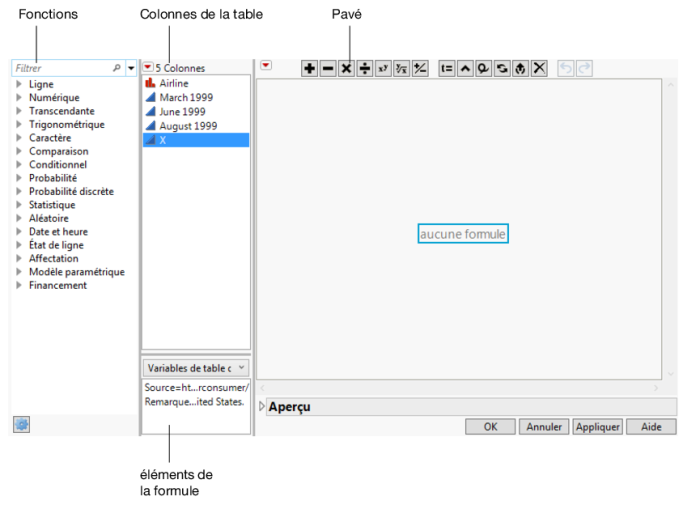The width and height of the screenshot is (700, 505).
Task: Select the highlighted X column
Action: click(196, 140)
